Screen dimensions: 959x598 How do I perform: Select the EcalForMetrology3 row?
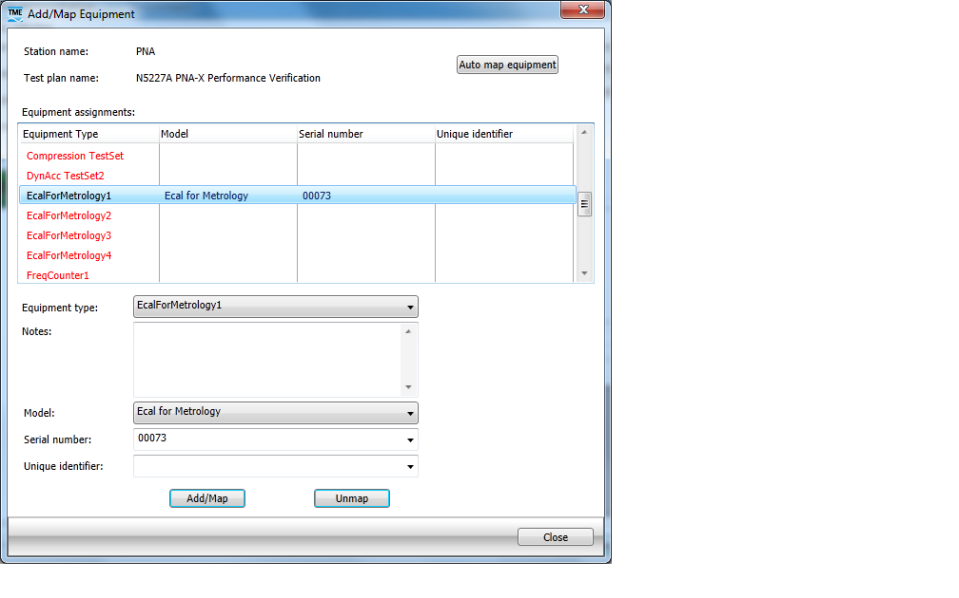69,236
